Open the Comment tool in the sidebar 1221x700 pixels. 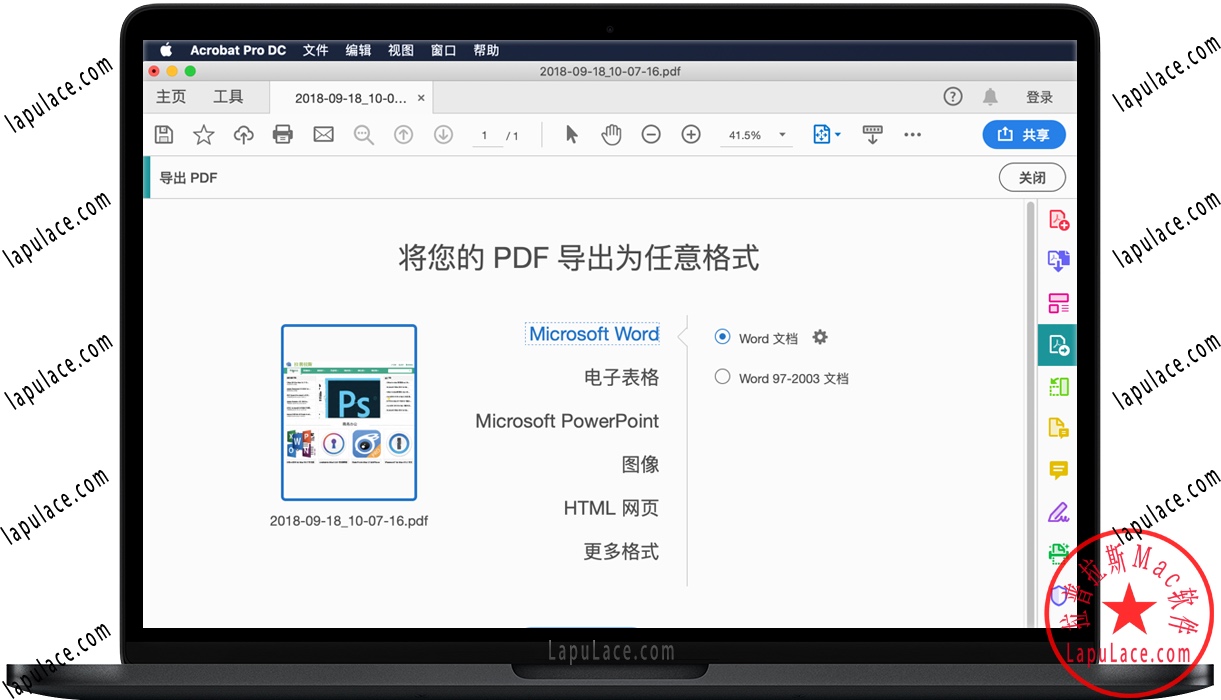click(x=1059, y=470)
